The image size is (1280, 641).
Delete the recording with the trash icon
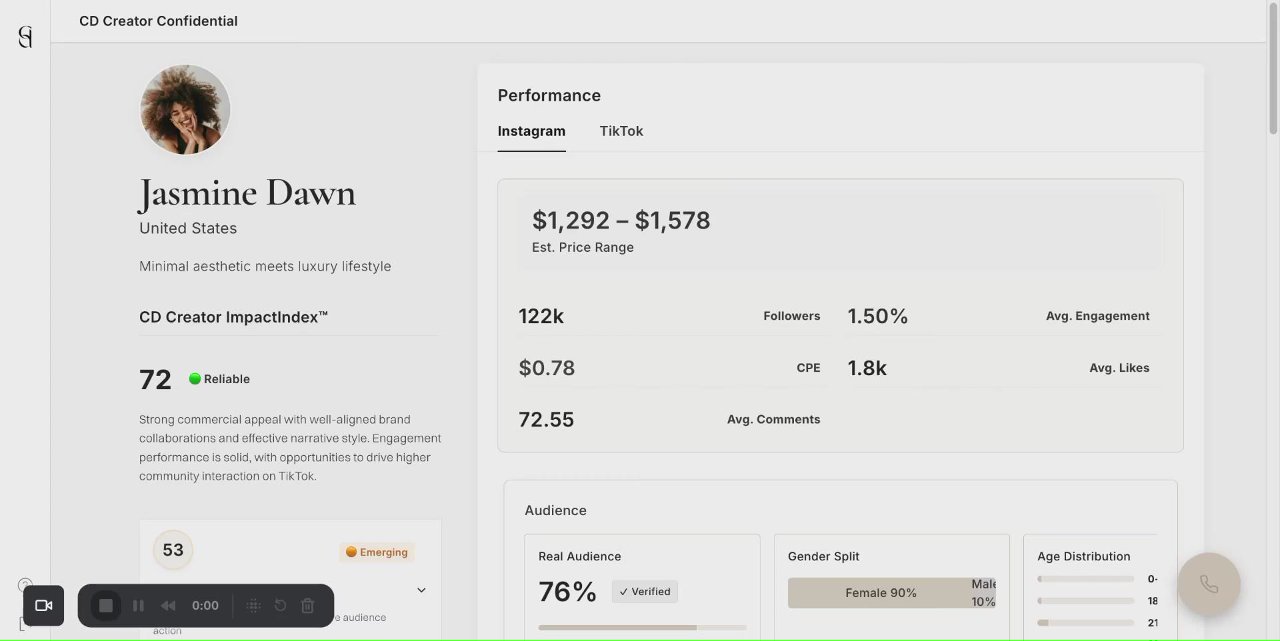click(308, 605)
